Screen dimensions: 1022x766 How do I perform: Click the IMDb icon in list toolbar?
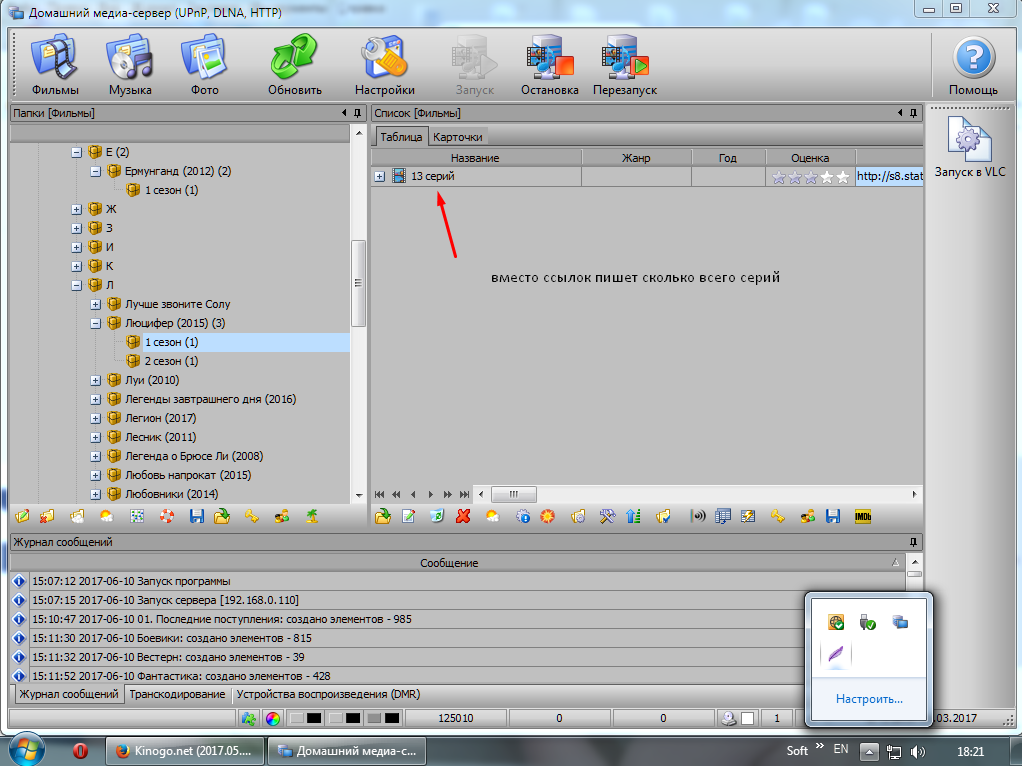pos(862,517)
